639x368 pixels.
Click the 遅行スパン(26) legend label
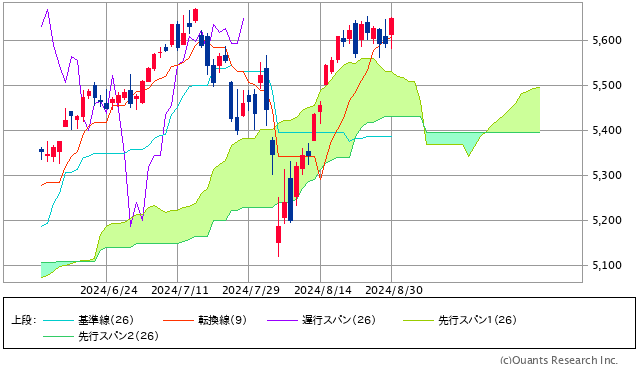339,320
